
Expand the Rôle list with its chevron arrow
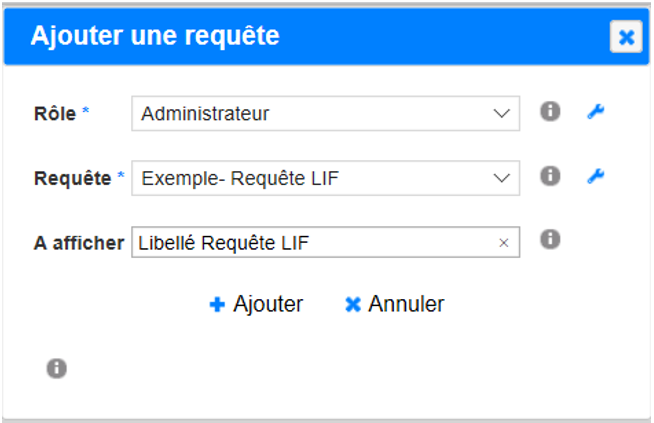(x=502, y=114)
